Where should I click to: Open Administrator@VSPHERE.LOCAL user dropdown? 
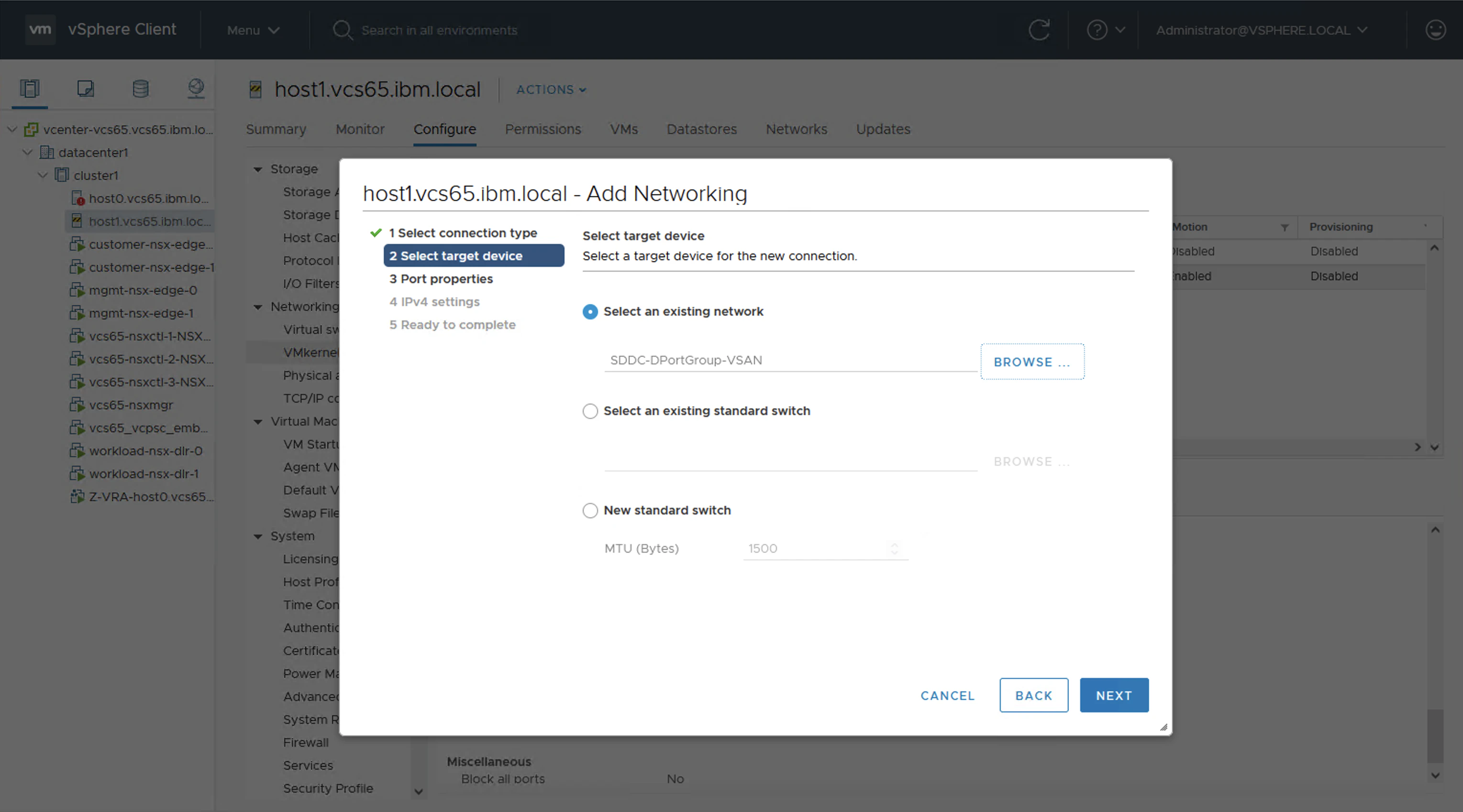pyautogui.click(x=1261, y=30)
